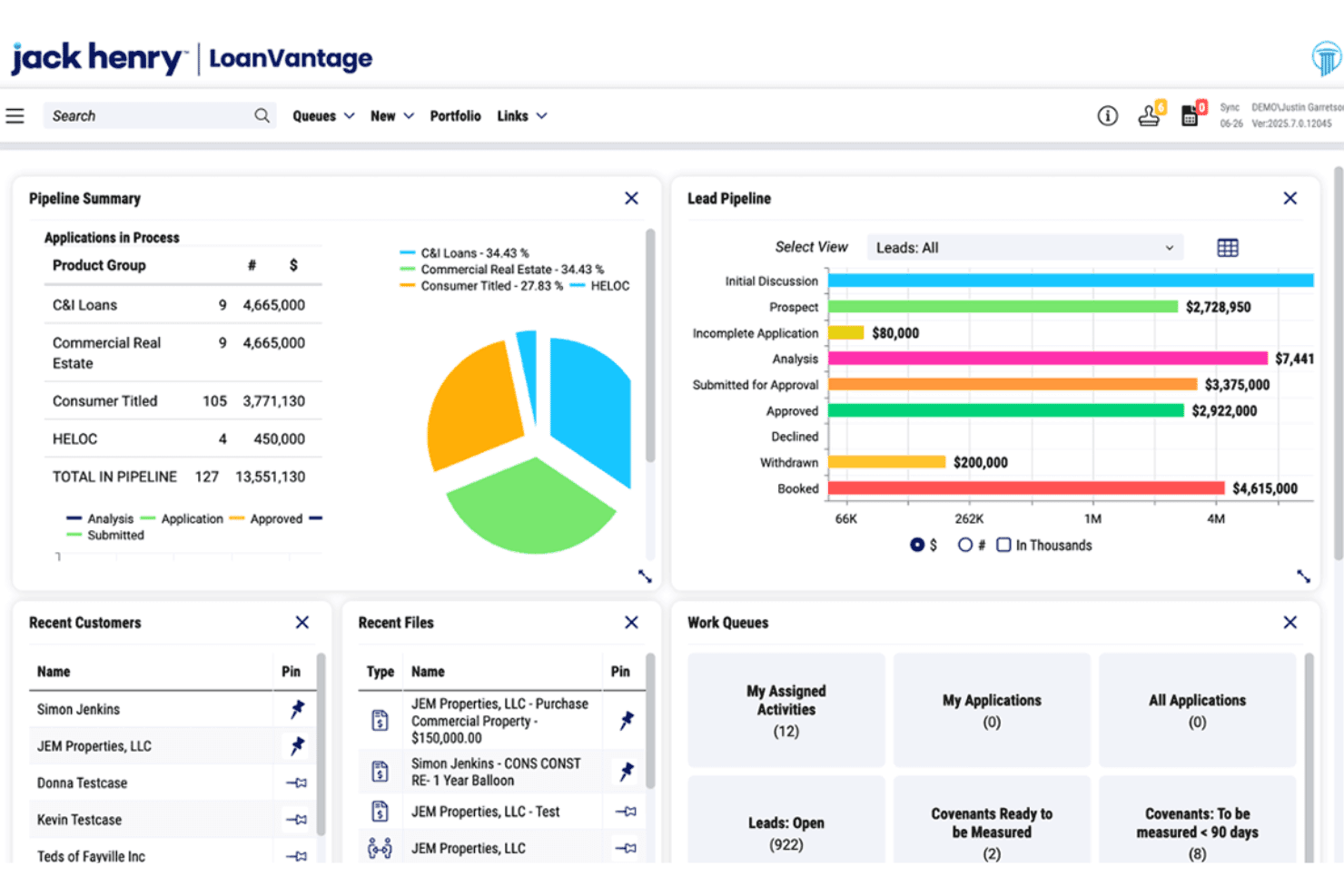Open Covenants Ready to be Measured queue
This screenshot has height=896, width=1344.
[x=992, y=820]
